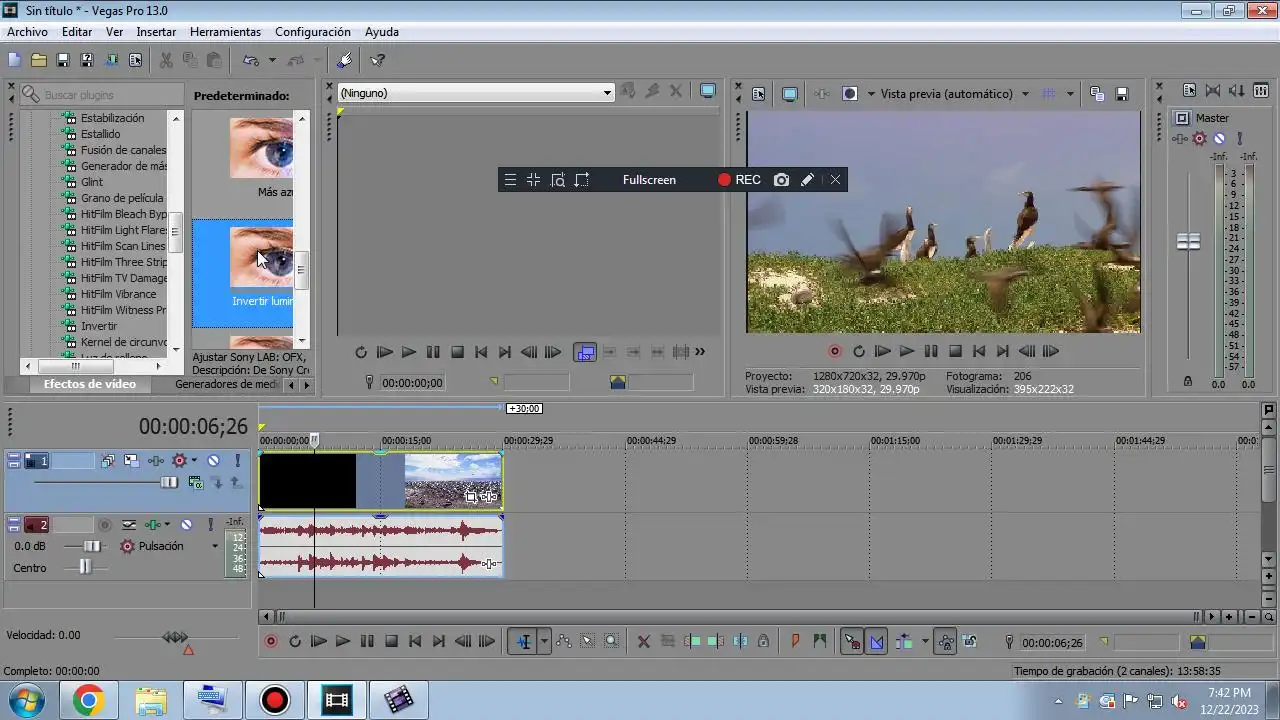The height and width of the screenshot is (720, 1280).
Task: Open the video track 1 FX dropdown arrow
Action: [194, 461]
